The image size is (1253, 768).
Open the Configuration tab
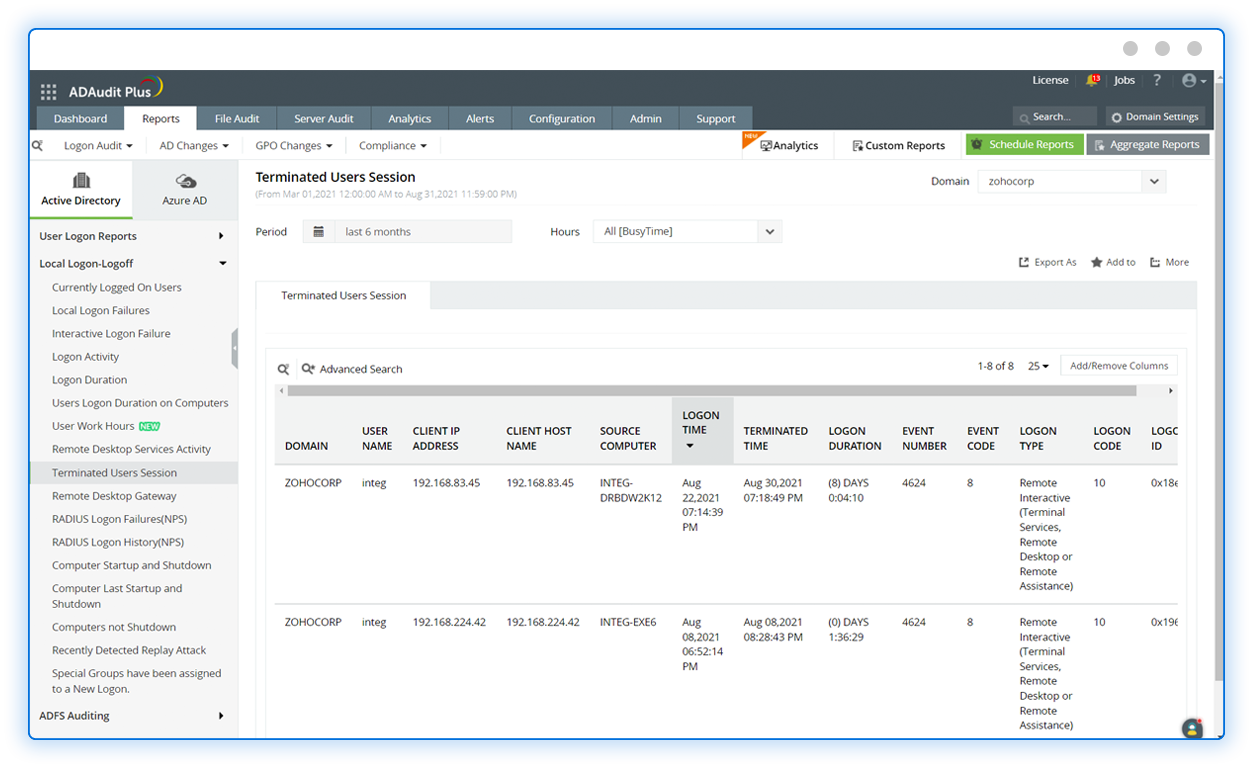click(562, 118)
